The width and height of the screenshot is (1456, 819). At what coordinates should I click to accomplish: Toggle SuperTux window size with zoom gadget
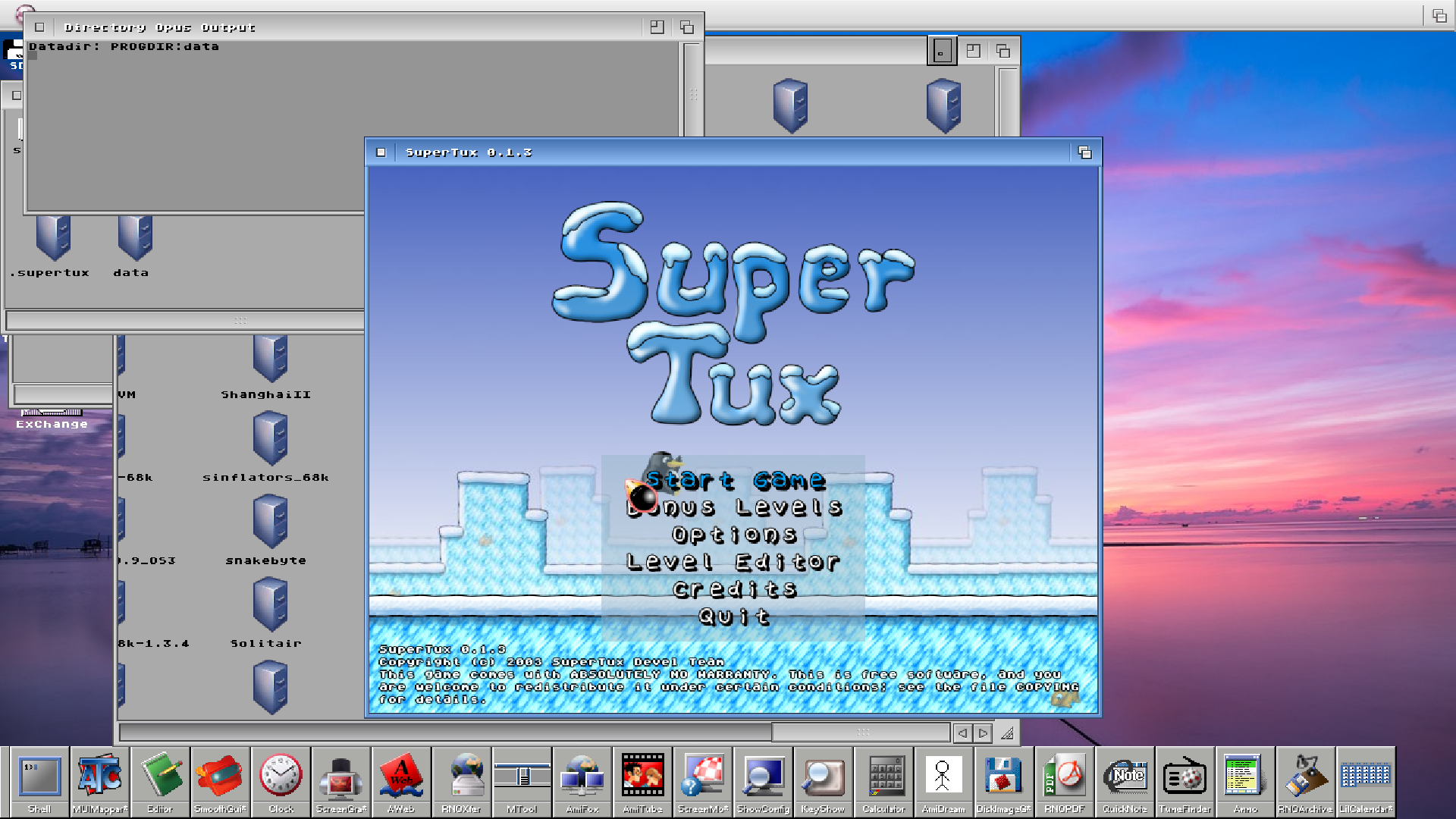(x=1084, y=152)
